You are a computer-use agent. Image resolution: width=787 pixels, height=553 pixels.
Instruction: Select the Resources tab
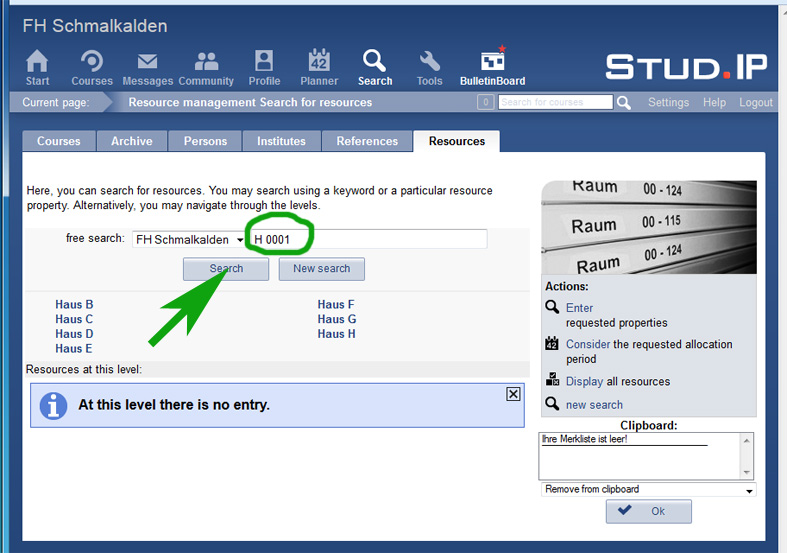[457, 141]
